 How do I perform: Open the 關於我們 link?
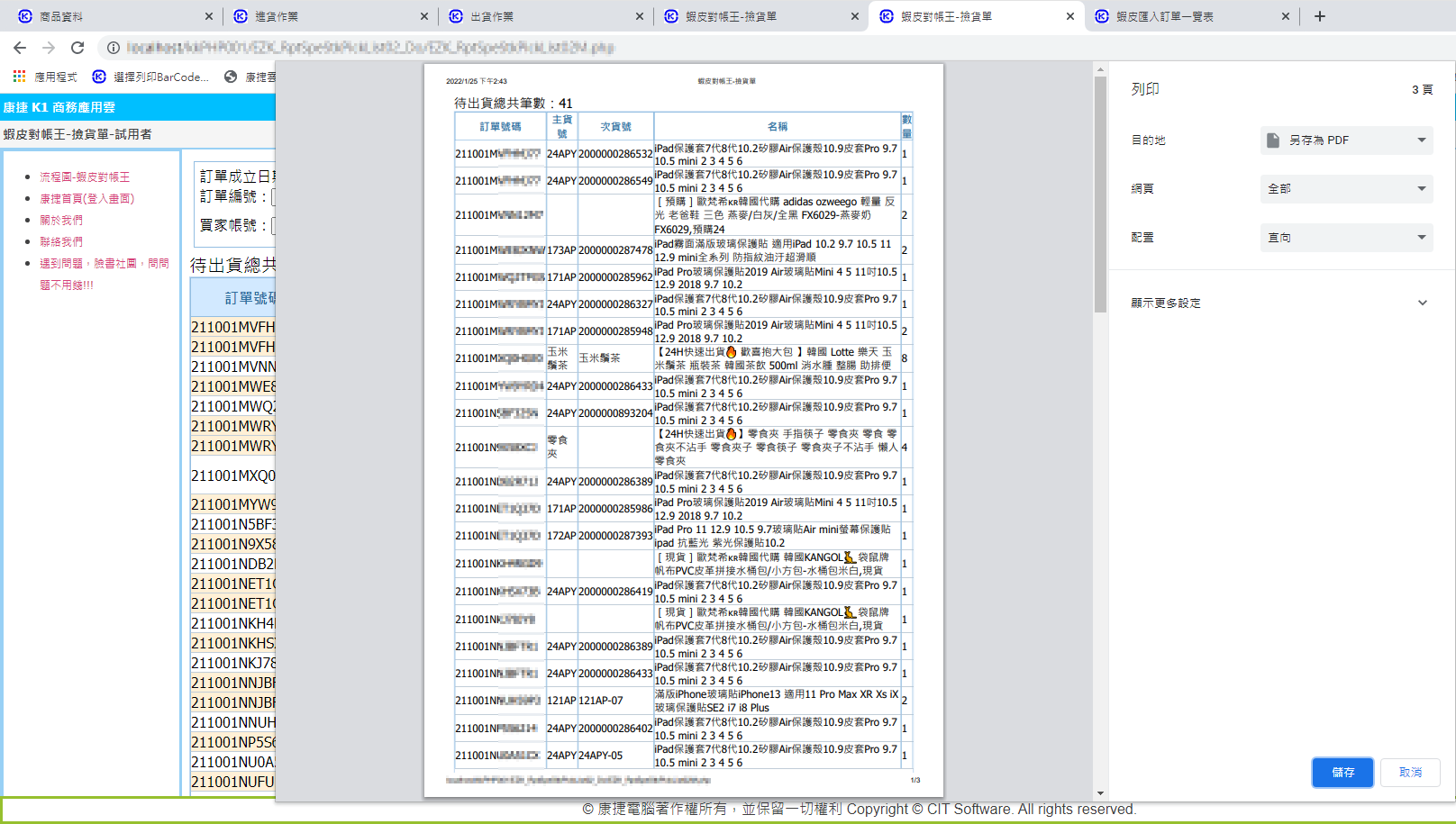click(61, 221)
